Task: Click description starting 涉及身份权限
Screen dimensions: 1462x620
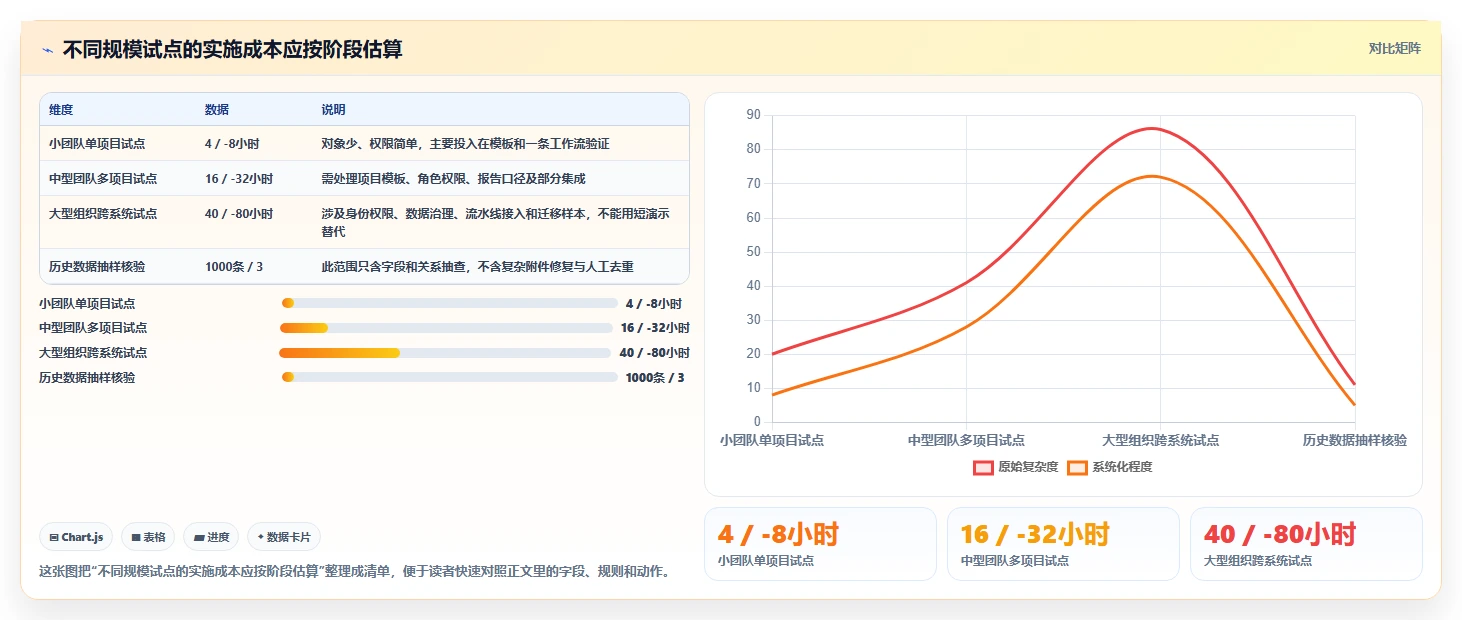Action: [495, 222]
